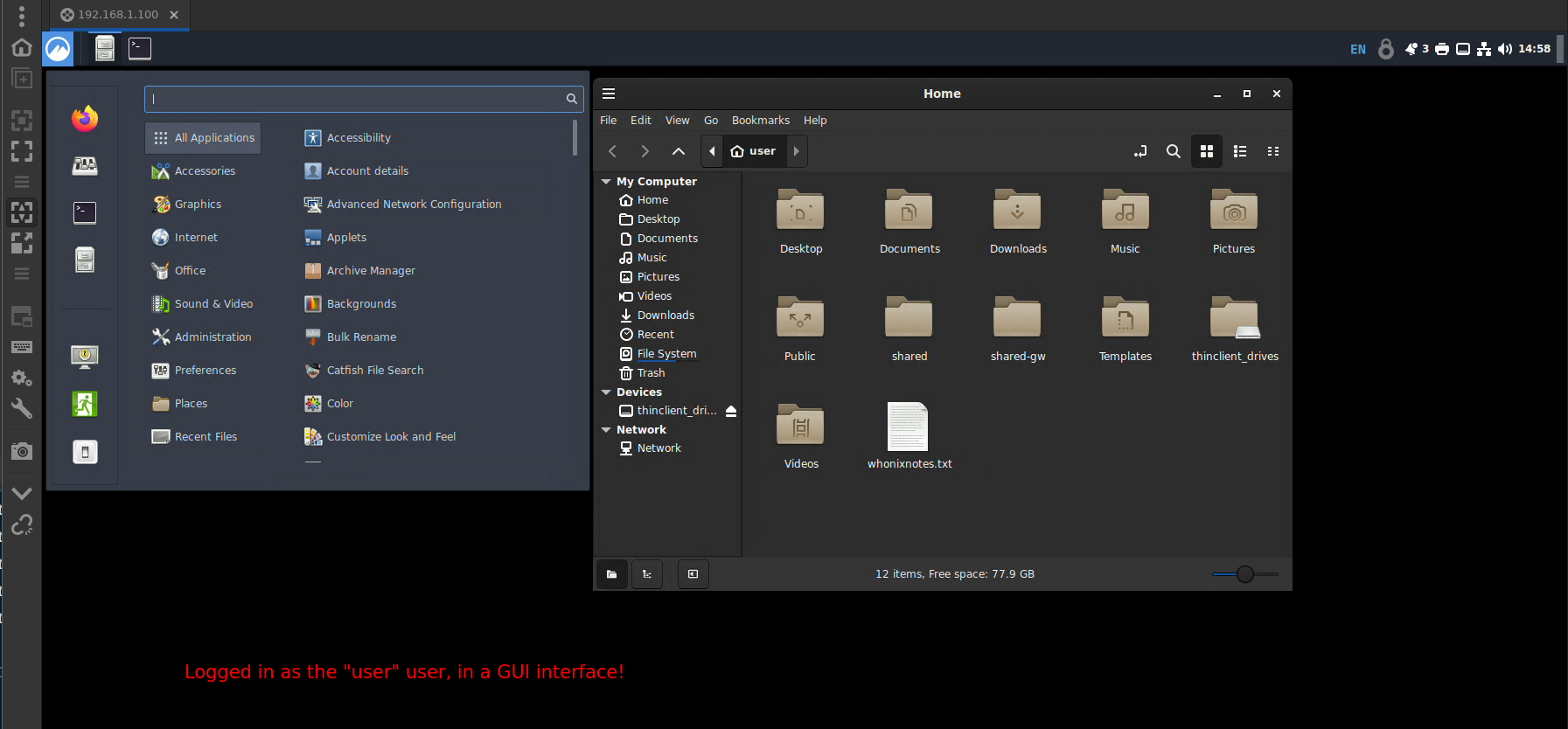Adjust the icon zoom slider
Screen dimensions: 1568x729
[1245, 574]
